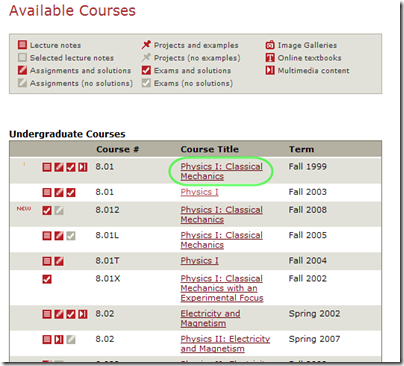Click the Image Galleries camera icon in the legend
This screenshot has height=366, width=404.
tap(270, 45)
